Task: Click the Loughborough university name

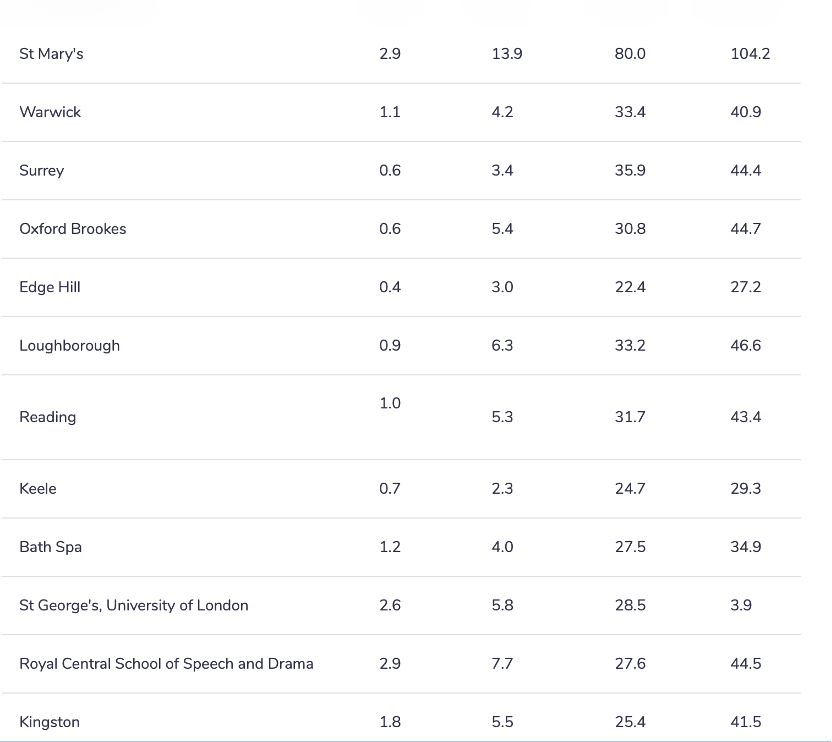Action: [x=70, y=346]
